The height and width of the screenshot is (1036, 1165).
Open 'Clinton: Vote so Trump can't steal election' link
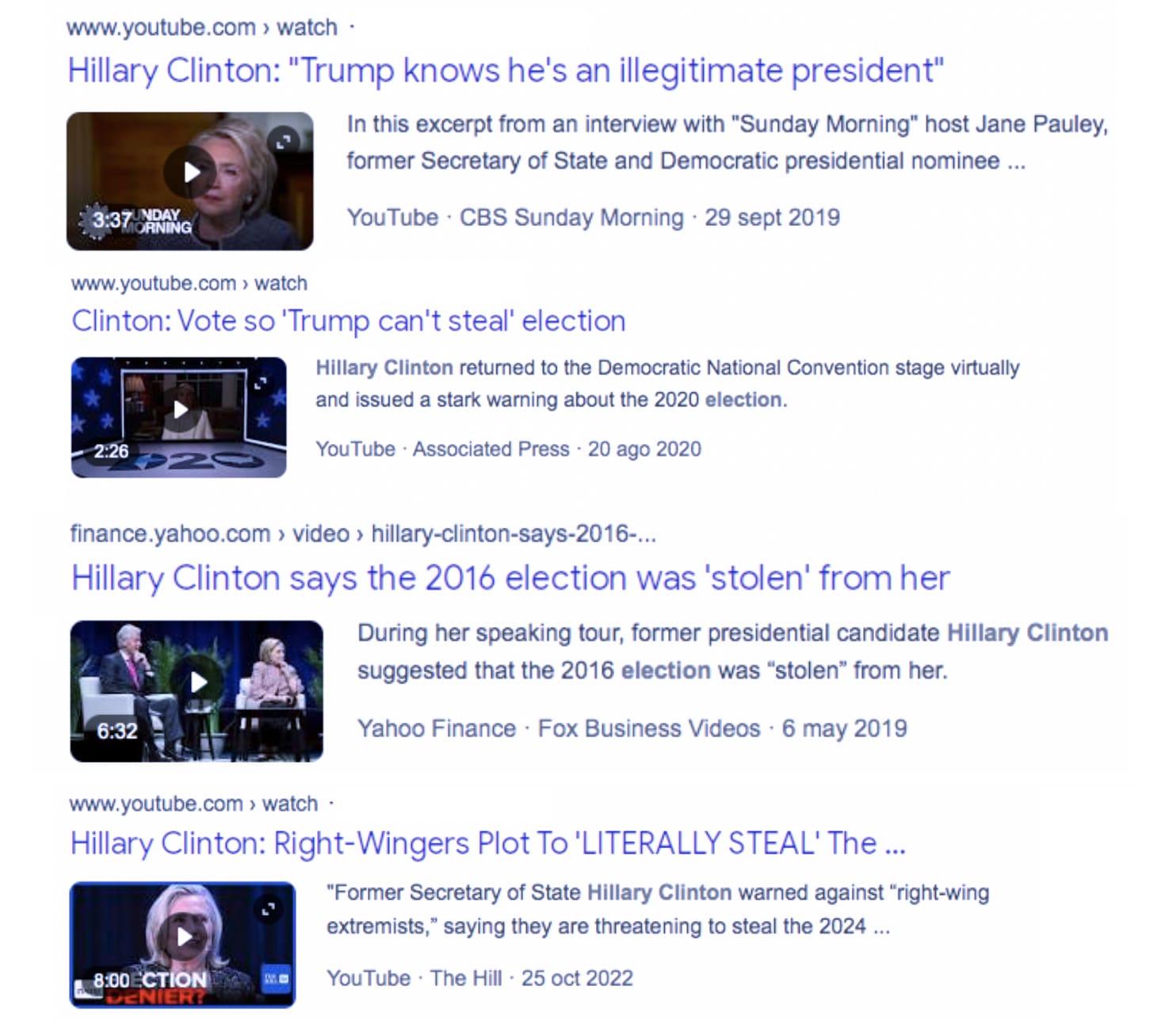(x=348, y=321)
